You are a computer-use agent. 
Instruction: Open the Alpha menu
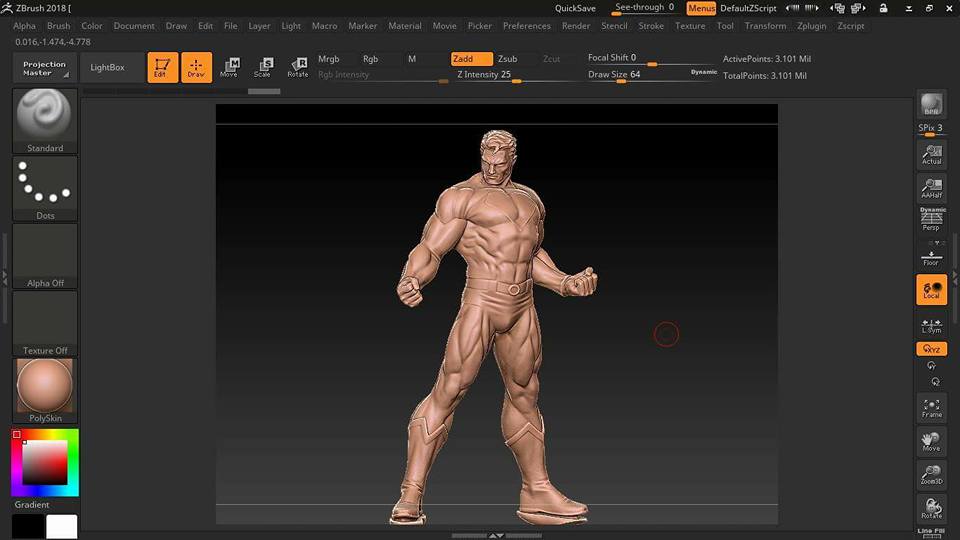[24, 26]
